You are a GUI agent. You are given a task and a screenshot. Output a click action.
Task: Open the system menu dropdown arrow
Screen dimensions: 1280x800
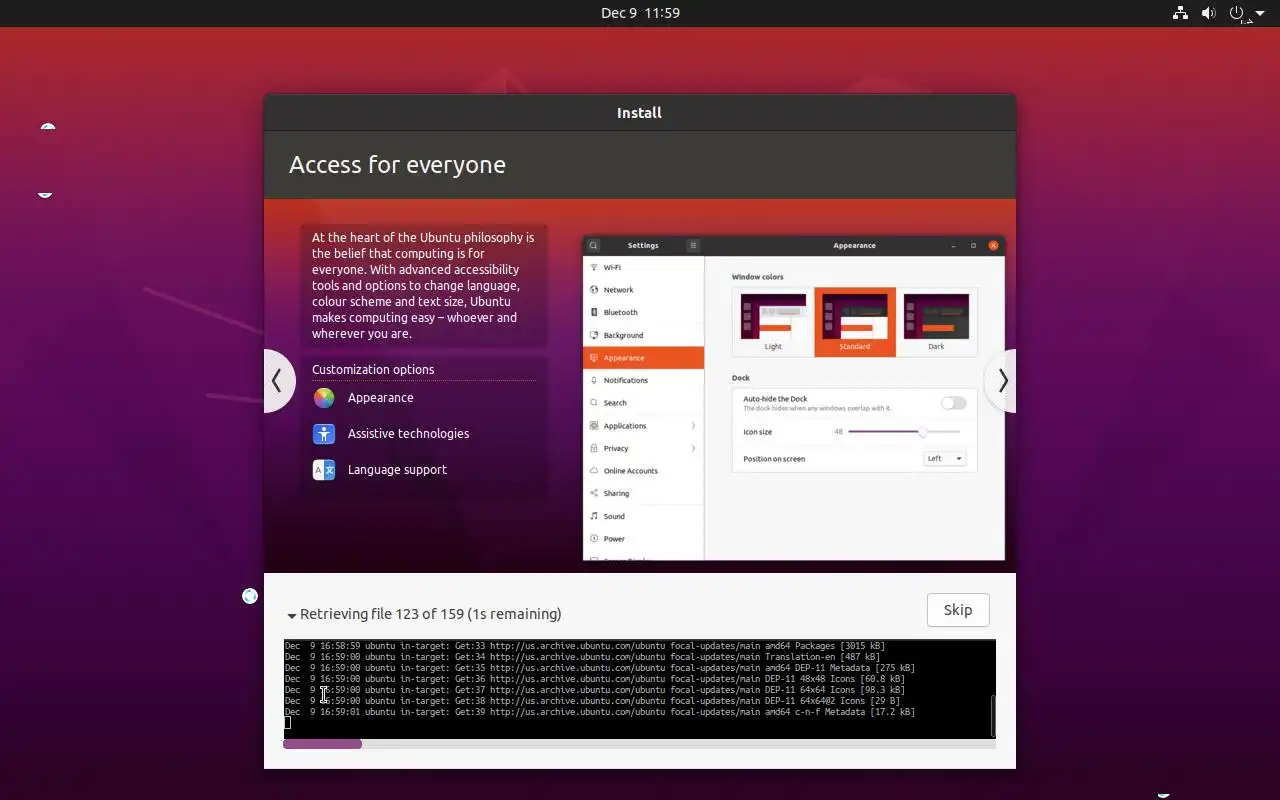pos(1260,14)
